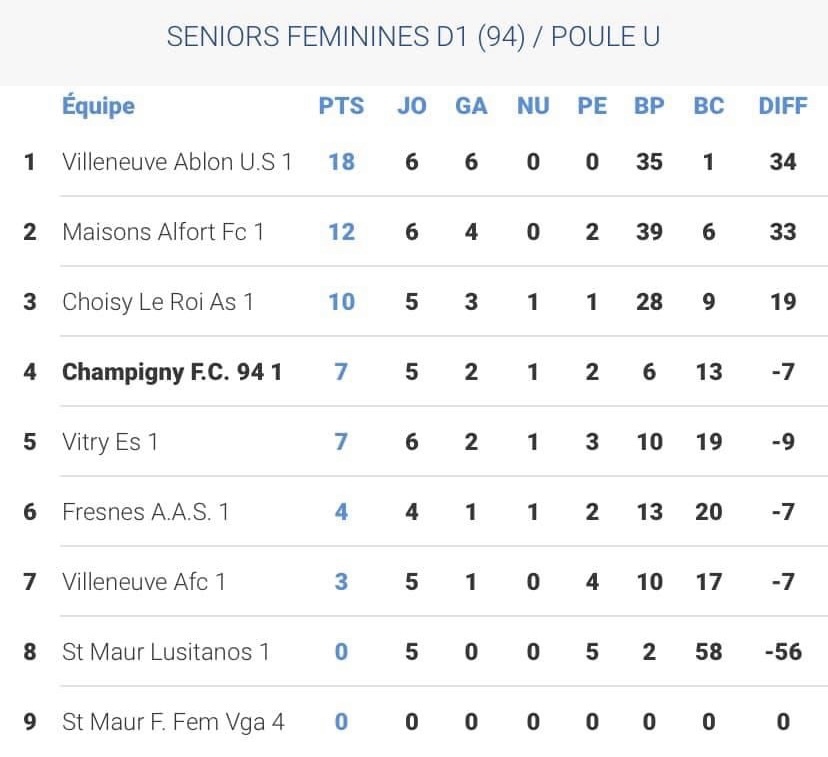The image size is (828, 757).
Task: Sort by the DIFF column header
Action: coord(782,105)
